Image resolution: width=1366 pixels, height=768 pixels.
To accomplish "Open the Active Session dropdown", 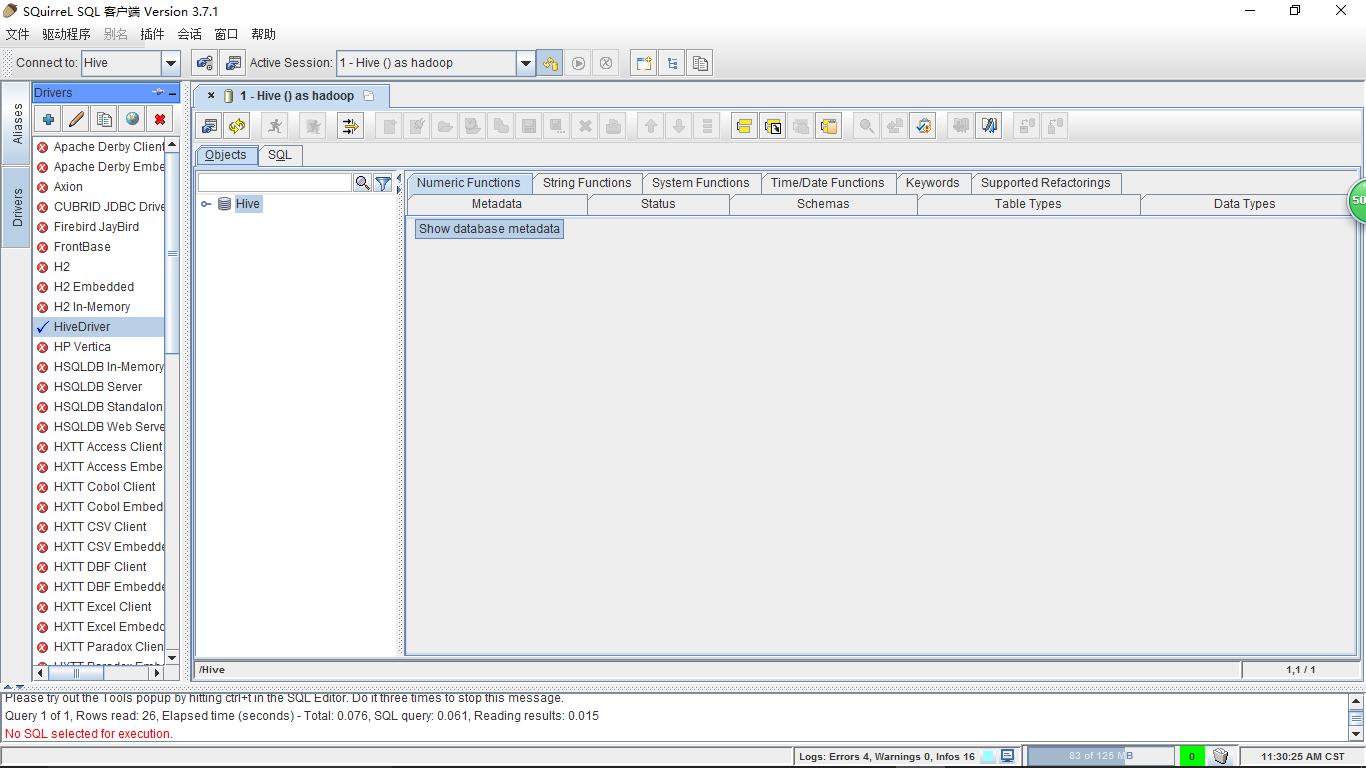I will pos(526,63).
